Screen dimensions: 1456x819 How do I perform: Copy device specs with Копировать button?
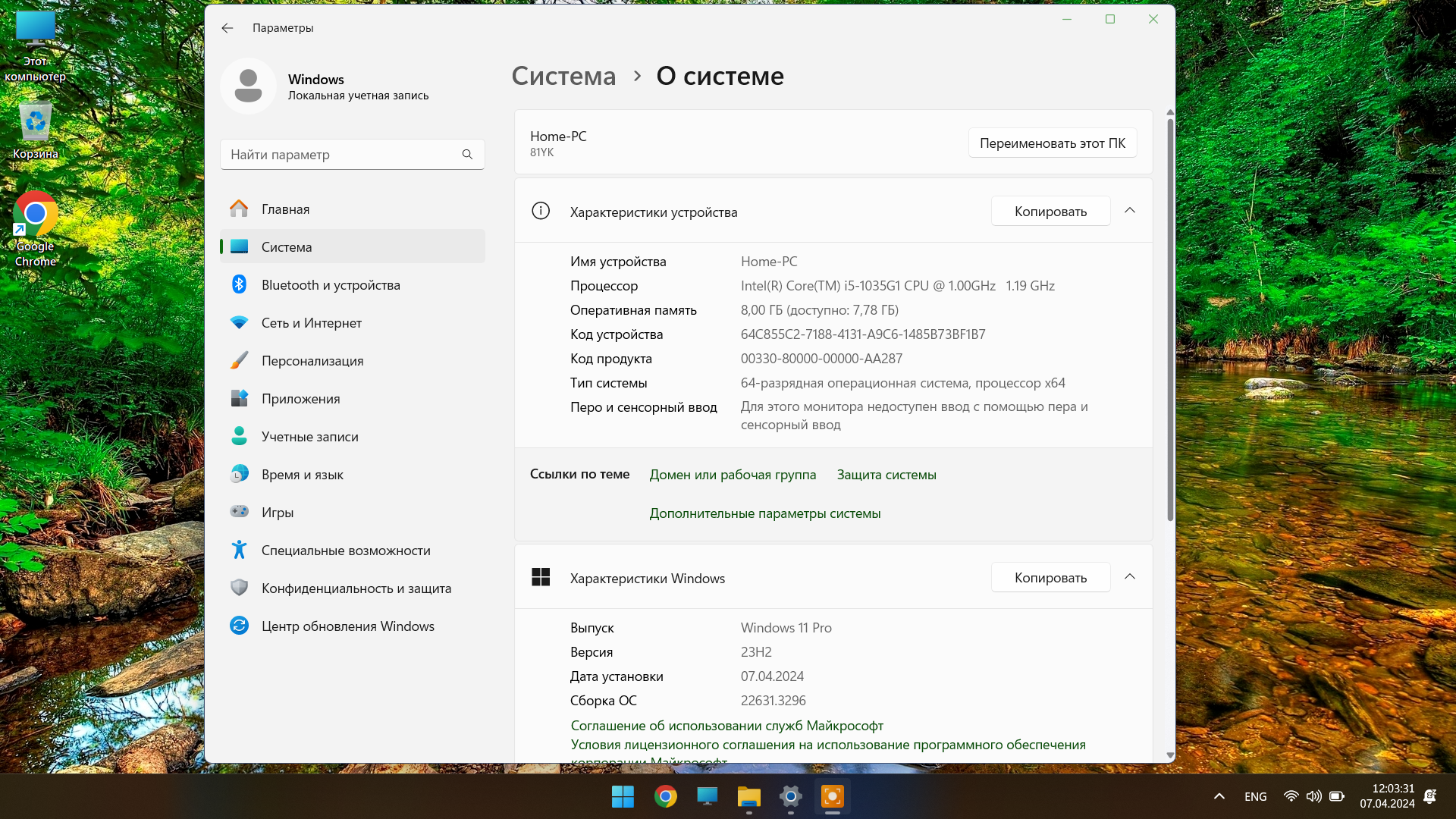[x=1050, y=212]
